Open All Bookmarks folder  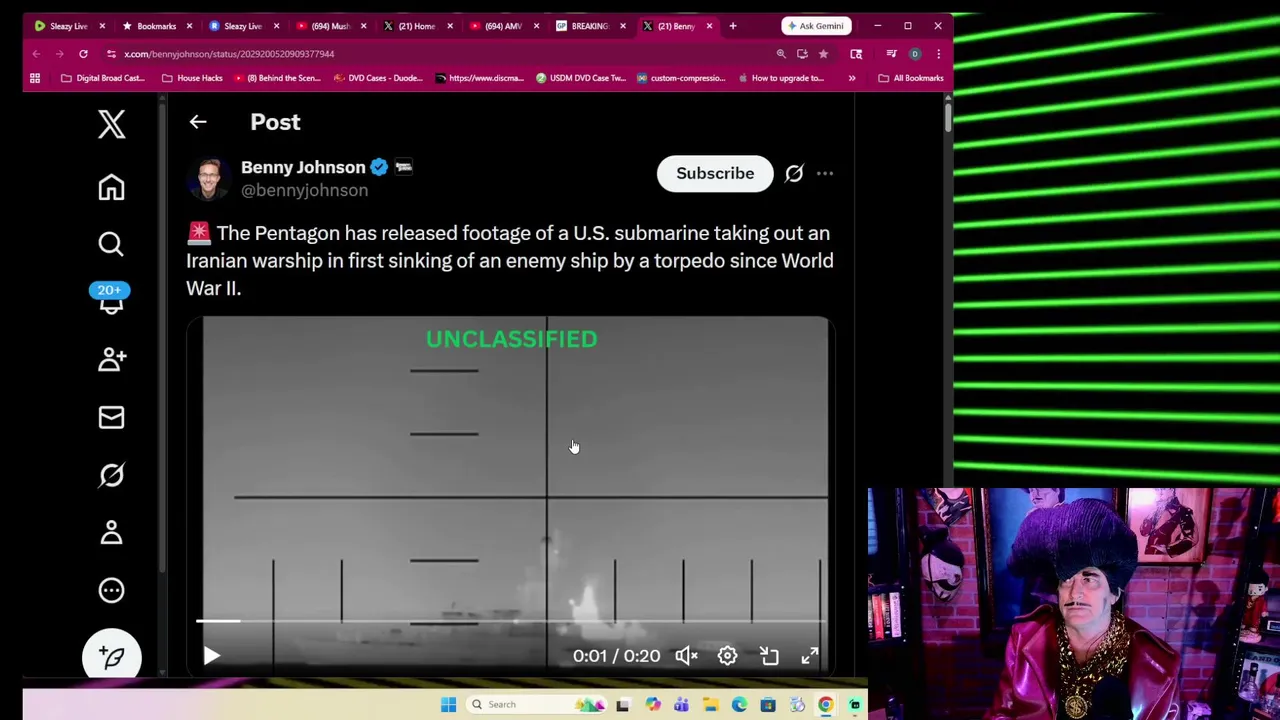[x=910, y=78]
